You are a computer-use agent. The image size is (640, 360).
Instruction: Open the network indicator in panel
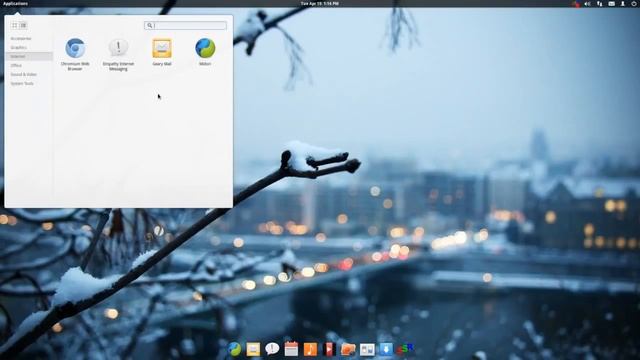(x=600, y=4)
